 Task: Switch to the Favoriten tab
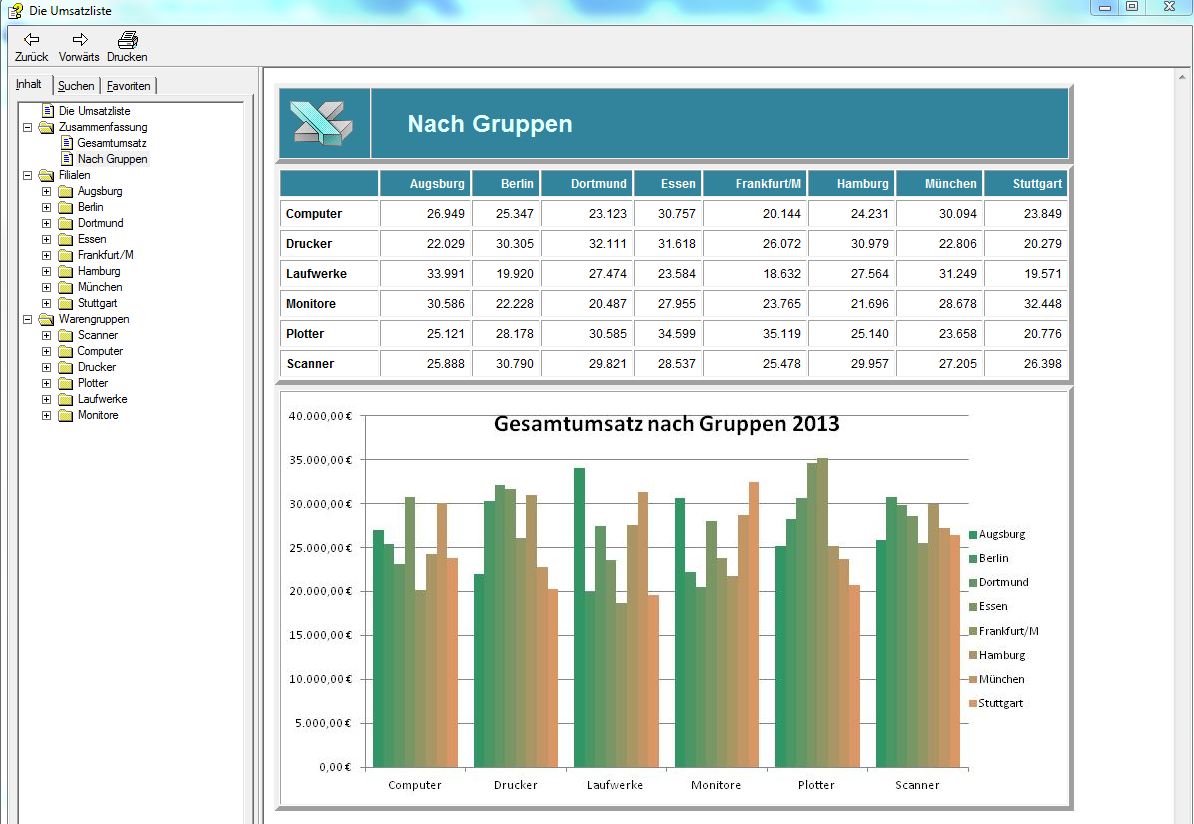pyautogui.click(x=129, y=86)
